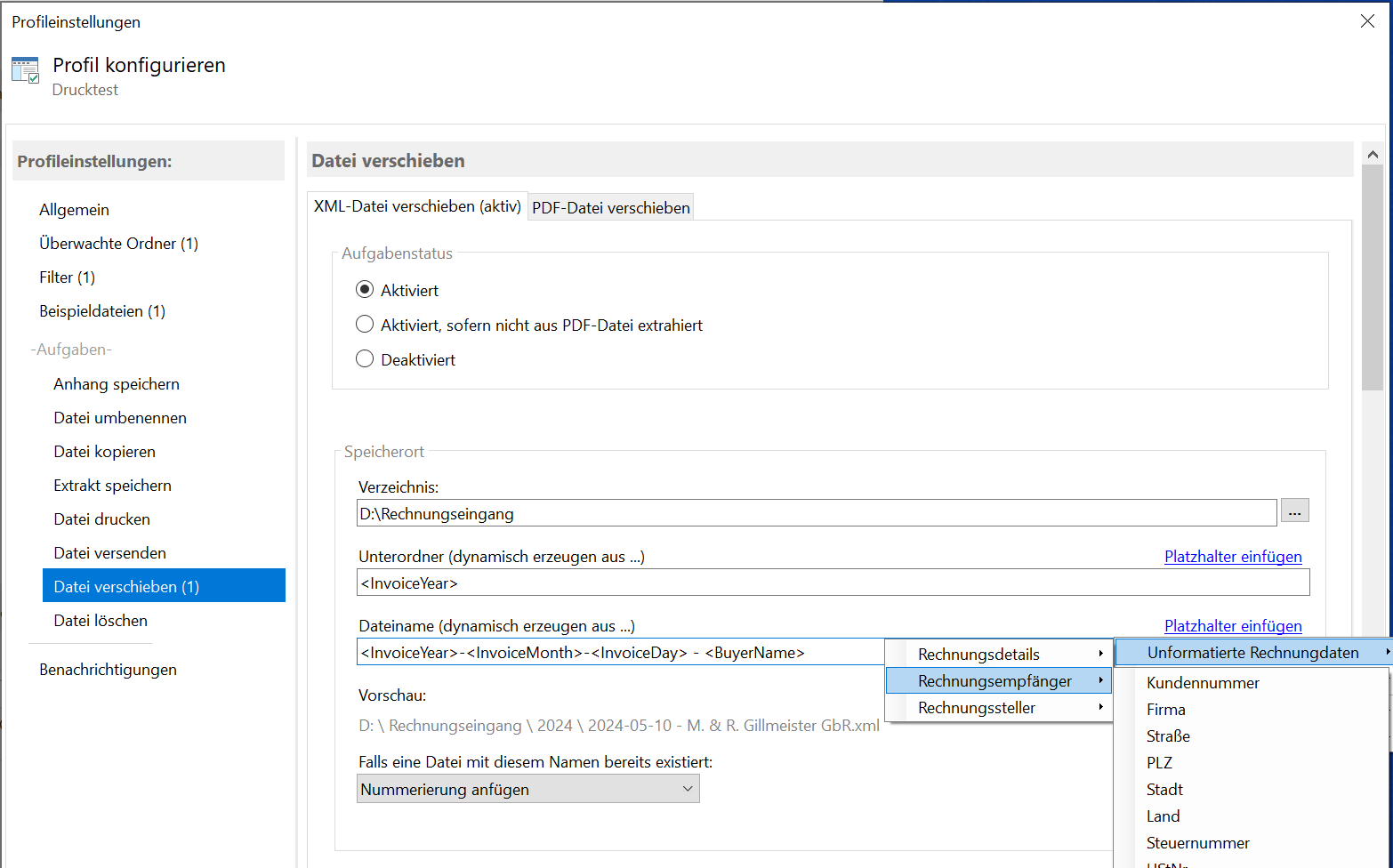Screen dimensions: 1393x868
Task: Switch to XML-Datei verschieben (aktiv) tab
Action: 417,206
